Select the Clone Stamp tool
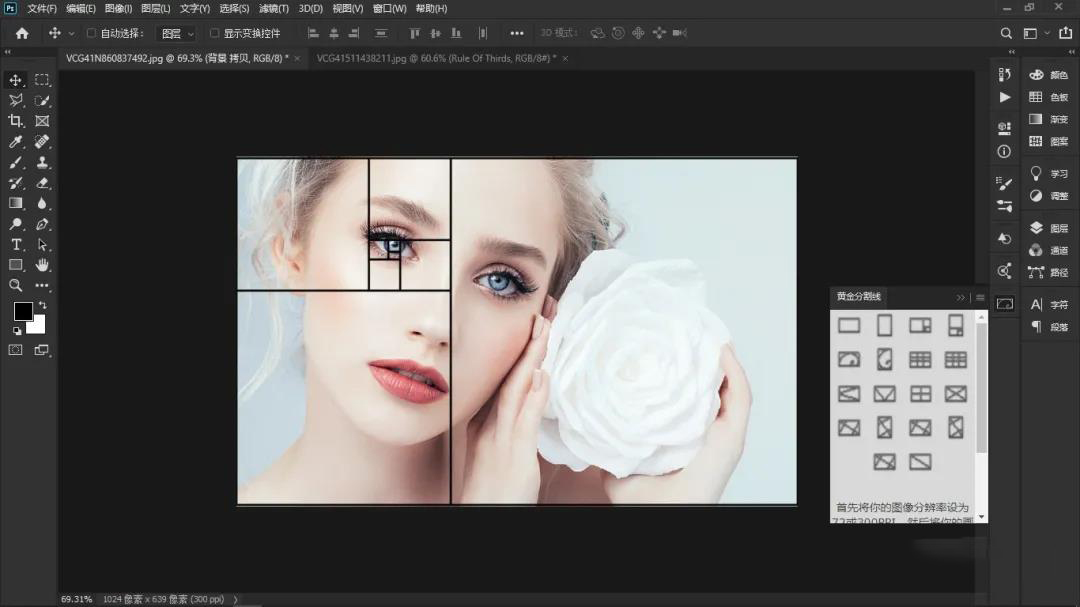1080x607 pixels. pyautogui.click(x=42, y=163)
